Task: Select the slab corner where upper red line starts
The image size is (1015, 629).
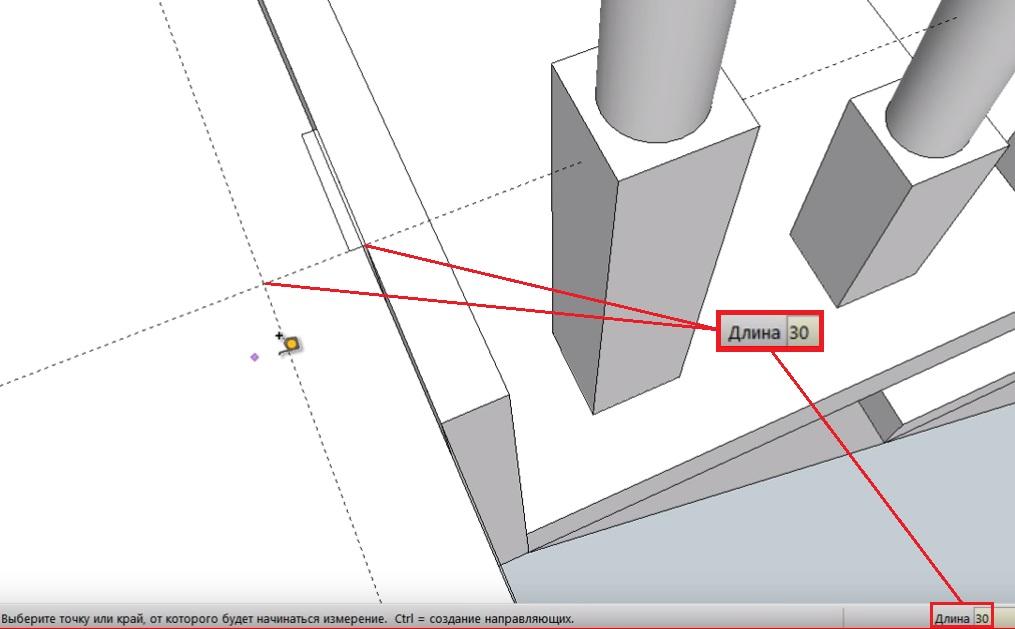Action: pyautogui.click(x=364, y=245)
